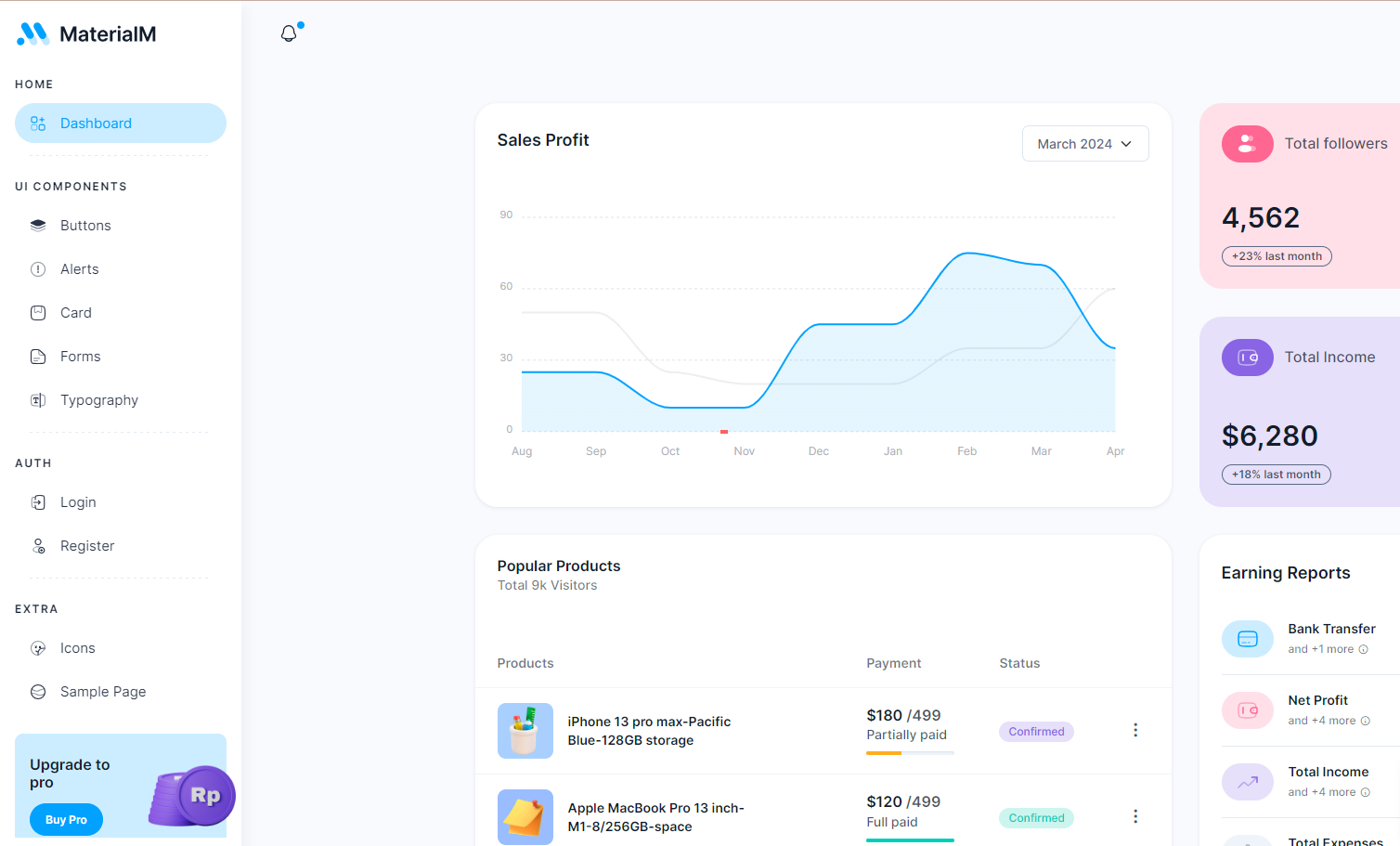Open the March 2024 month dropdown

tap(1084, 144)
